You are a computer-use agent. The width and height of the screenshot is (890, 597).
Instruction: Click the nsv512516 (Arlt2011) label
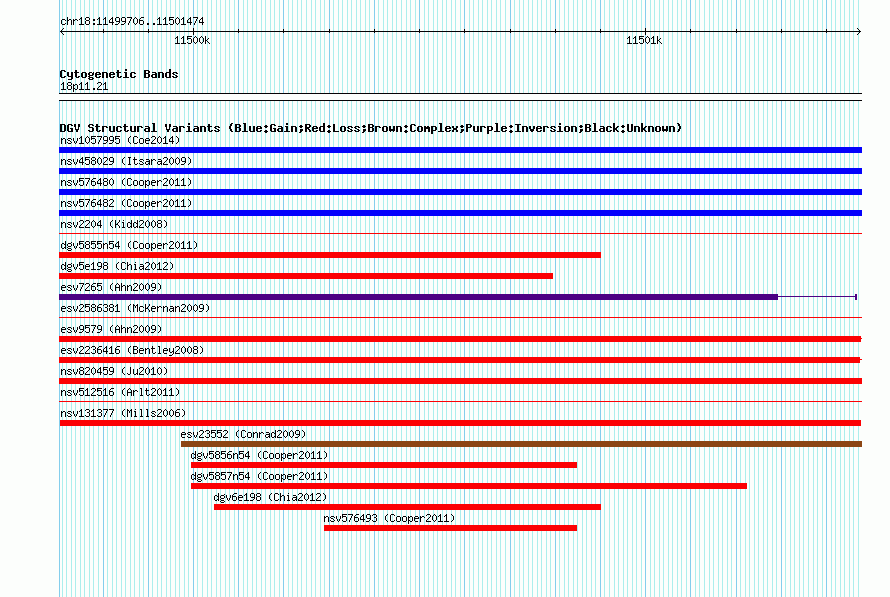[x=120, y=392]
